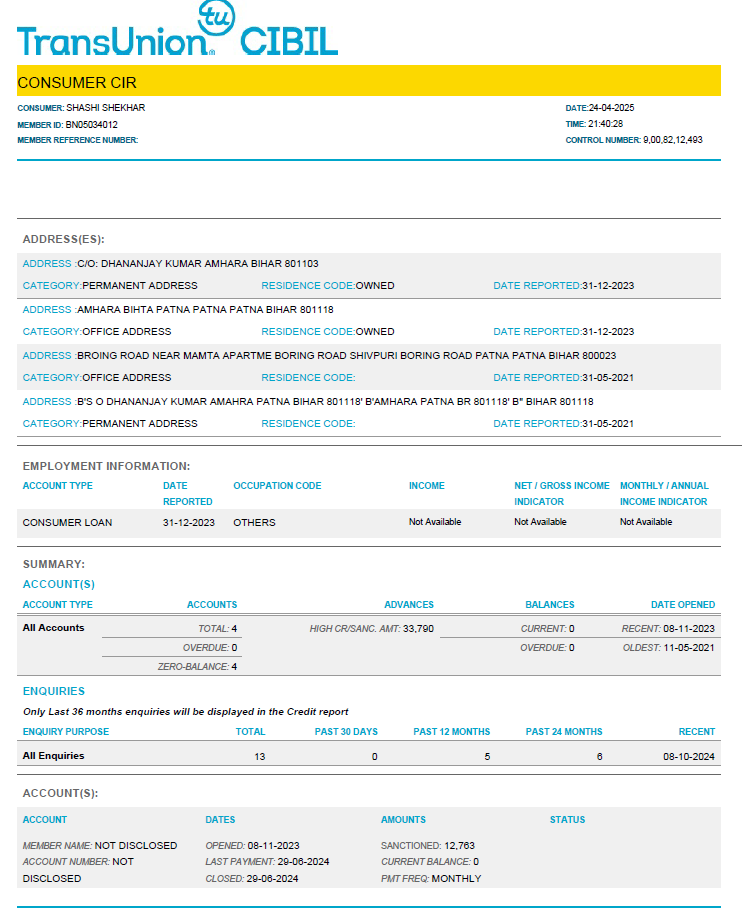Viewport: 742px width, 910px height.
Task: Click the ADDRESS(ES) section heading
Action: (64, 239)
